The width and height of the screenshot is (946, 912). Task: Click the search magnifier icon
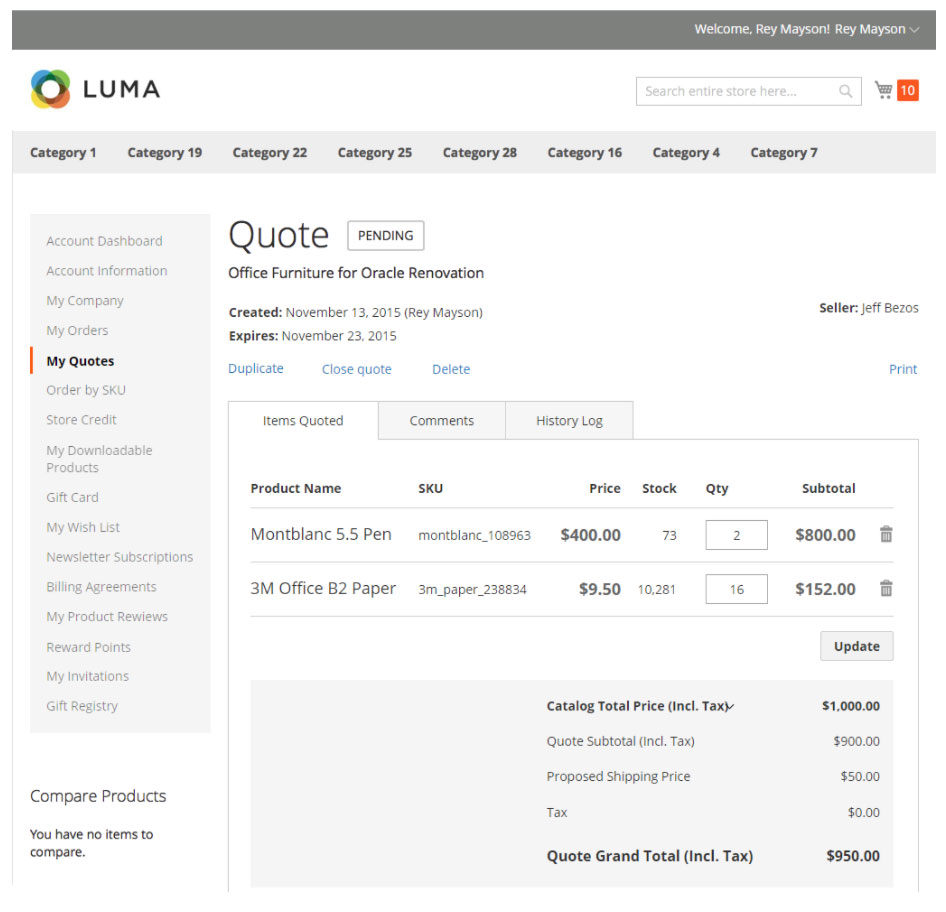pos(846,91)
